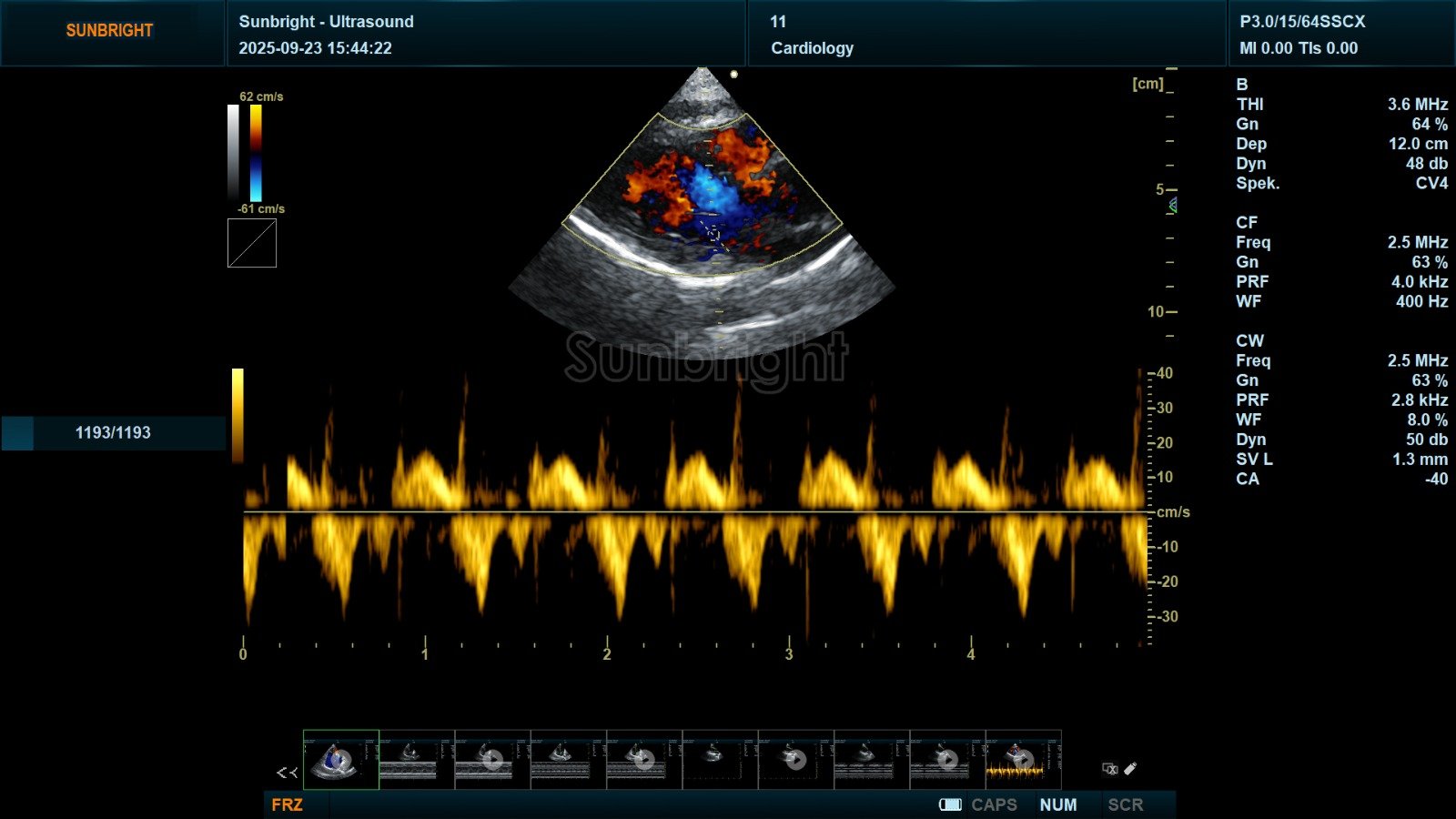This screenshot has width=1456, height=819.
Task: Select the CW PRF '2.8 kHz' value
Action: (x=1420, y=399)
